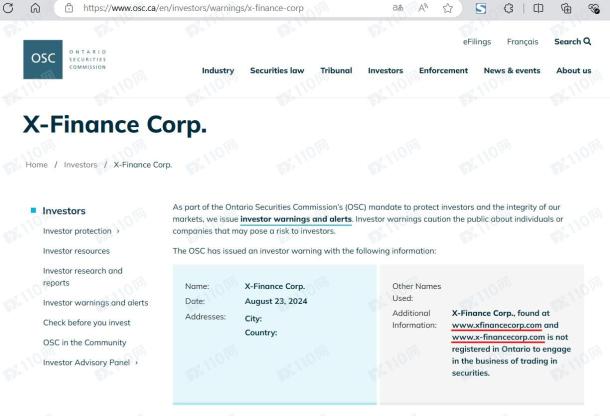This screenshot has width=610, height=416.
Task: Click the blue S extension icon
Action: tap(481, 8)
